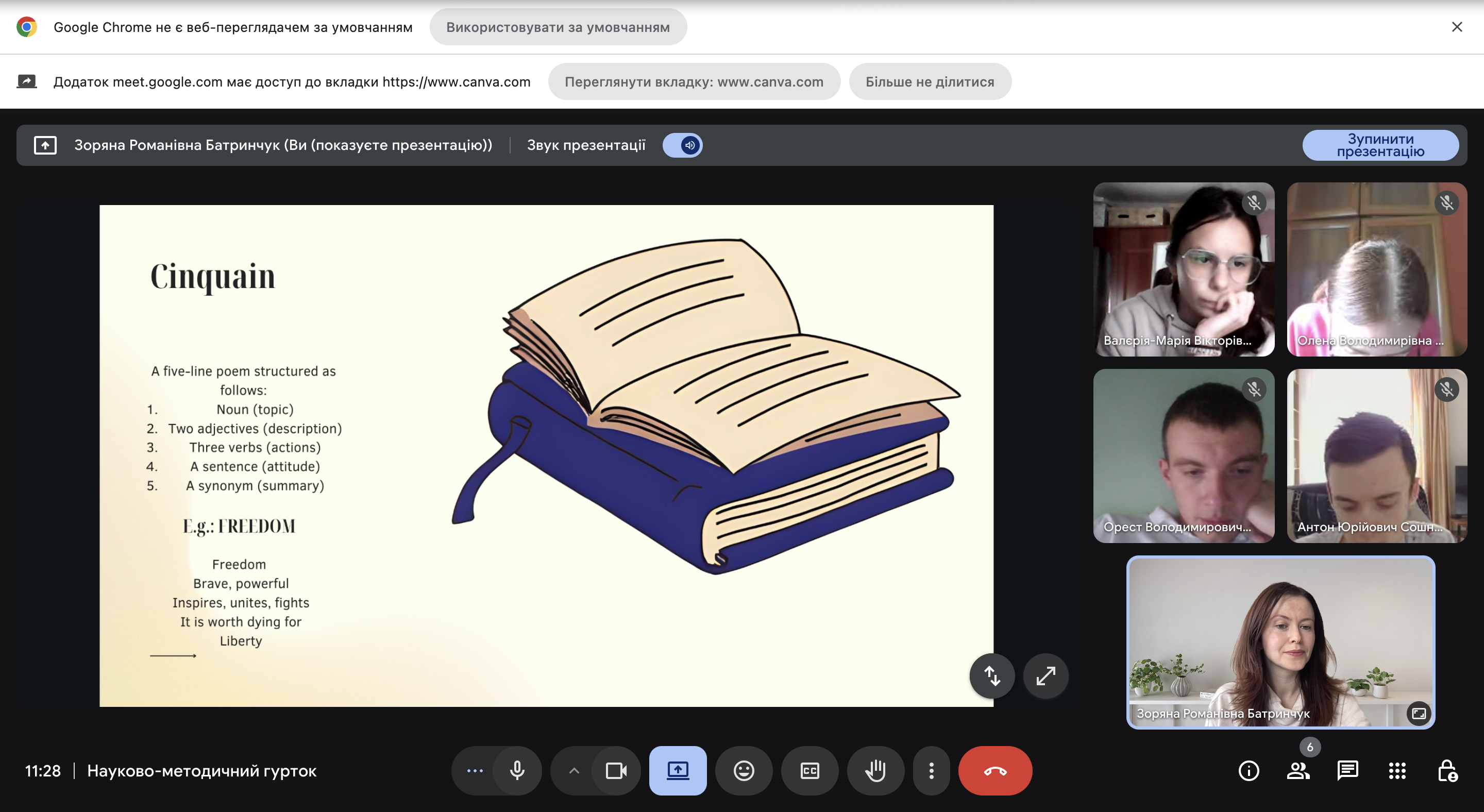
Task: Click 'Більше не ділитися' button
Action: tap(930, 82)
